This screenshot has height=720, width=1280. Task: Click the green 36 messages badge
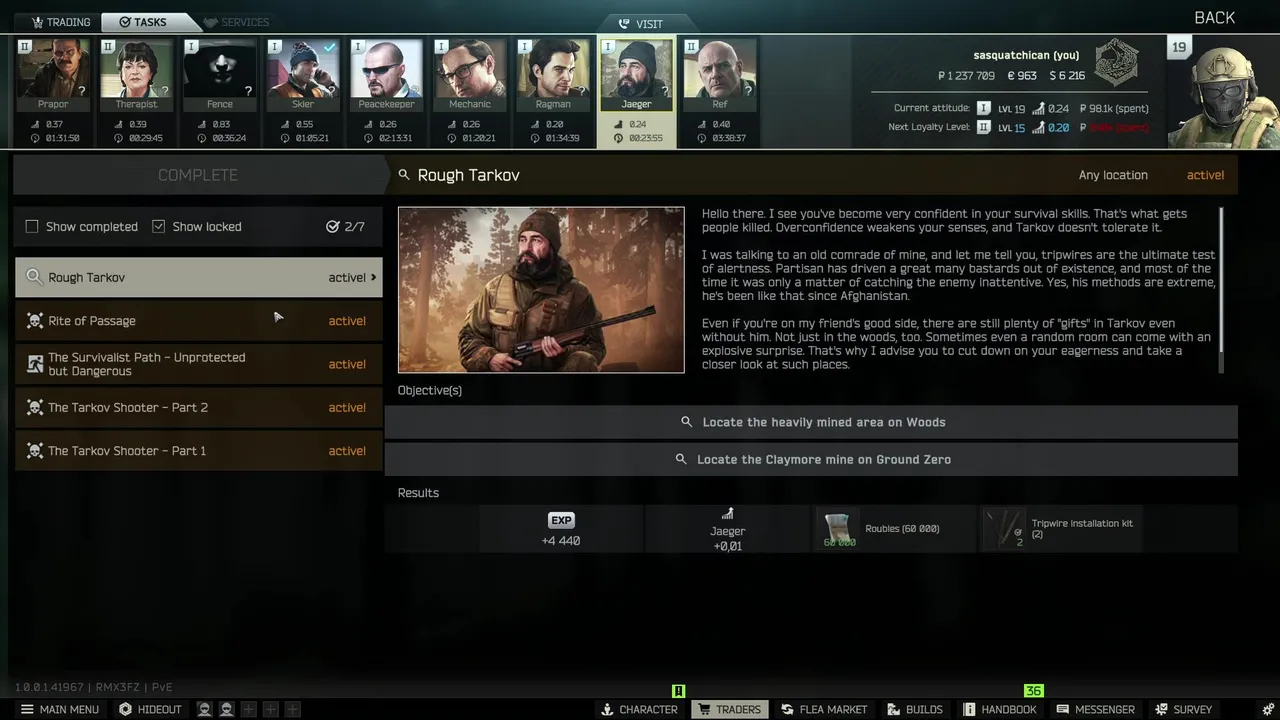1033,691
